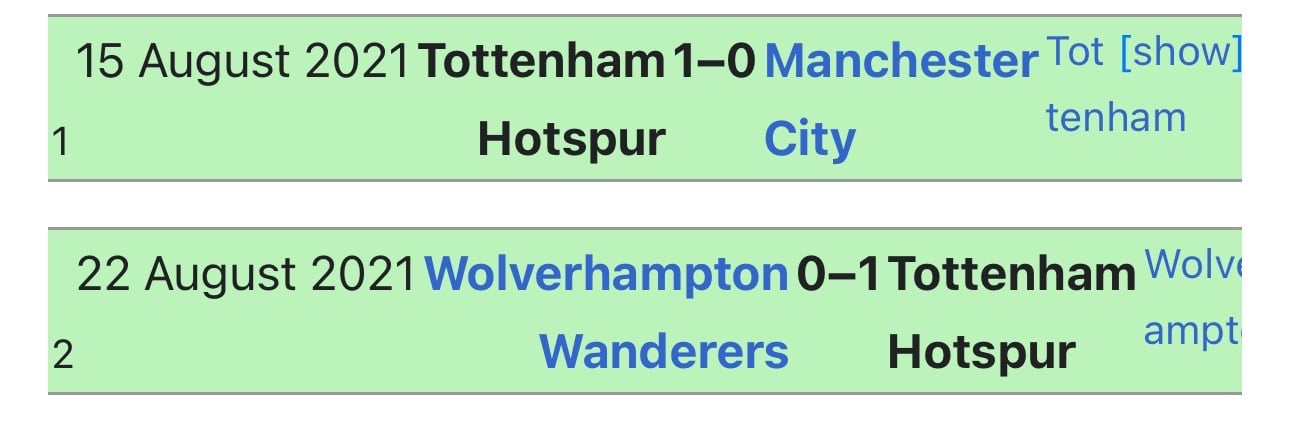The width and height of the screenshot is (1290, 438).
Task: Open the small Tottenham stadium link beside [show]
Action: (x=1075, y=52)
